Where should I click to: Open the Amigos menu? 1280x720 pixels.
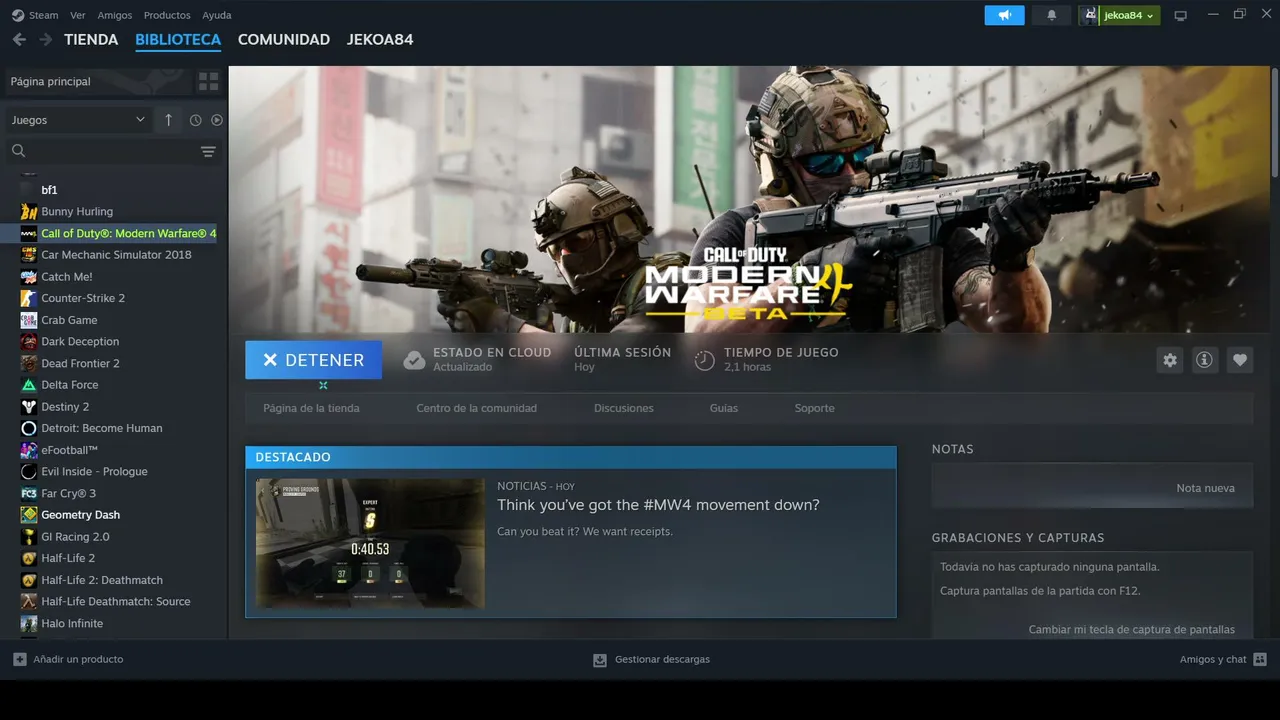coord(115,15)
